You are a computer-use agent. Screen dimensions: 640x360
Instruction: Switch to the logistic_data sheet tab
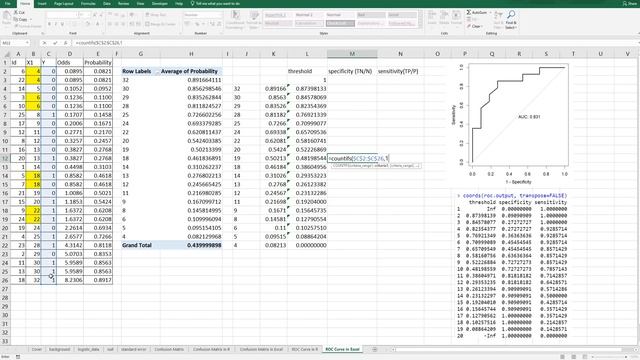click(x=88, y=349)
